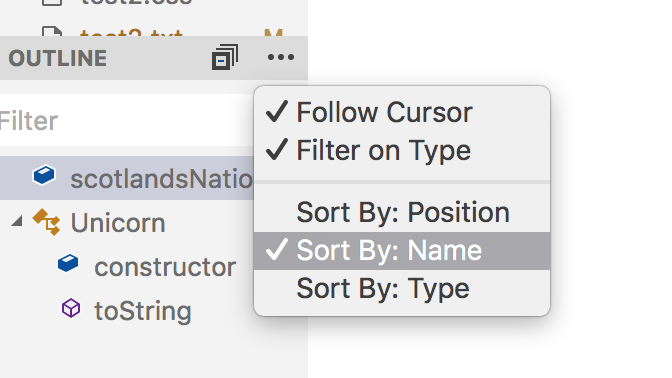Image resolution: width=672 pixels, height=378 pixels.
Task: Click the Unicorn class label
Action: (118, 223)
